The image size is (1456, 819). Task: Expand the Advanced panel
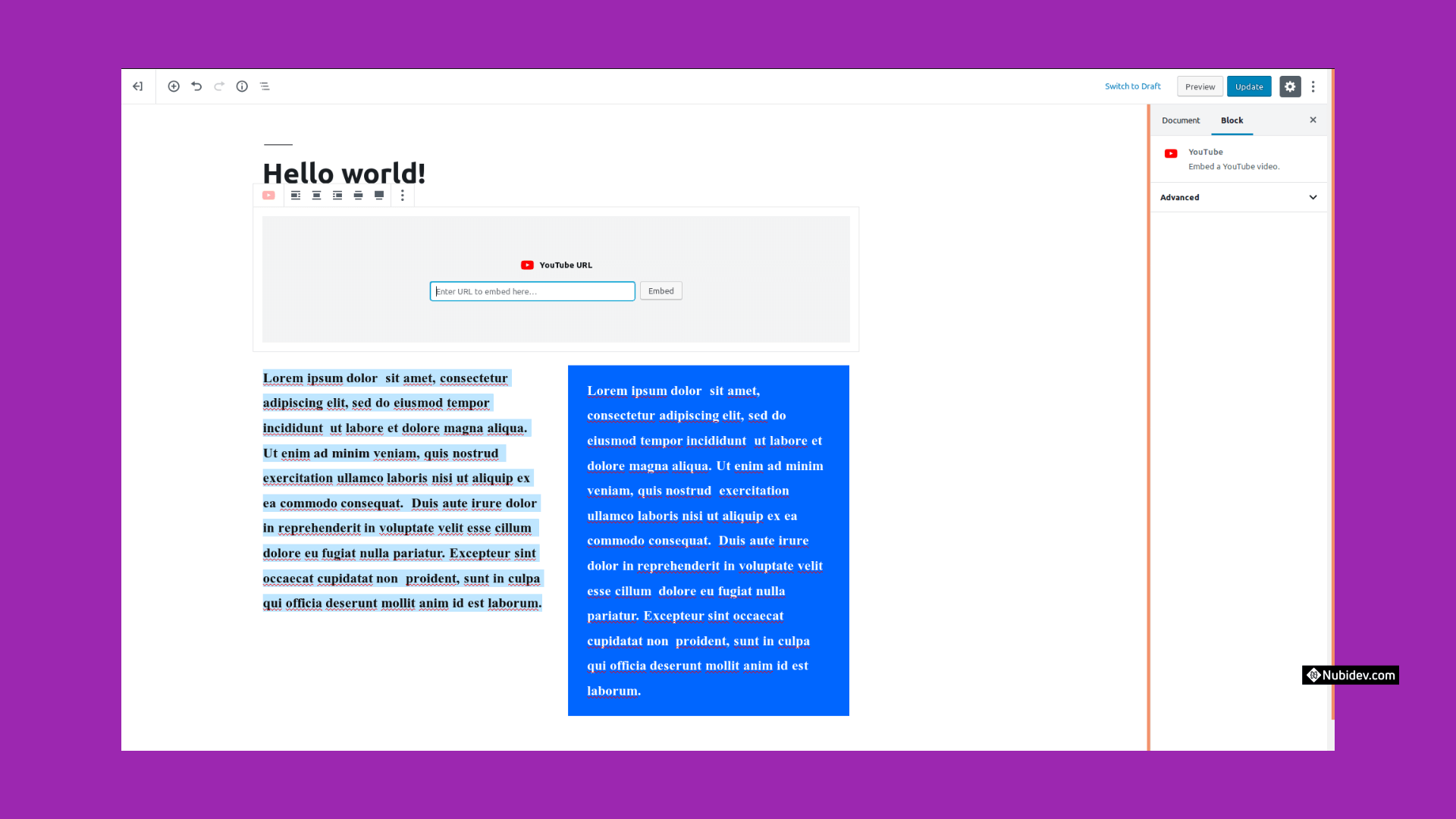coord(1238,197)
